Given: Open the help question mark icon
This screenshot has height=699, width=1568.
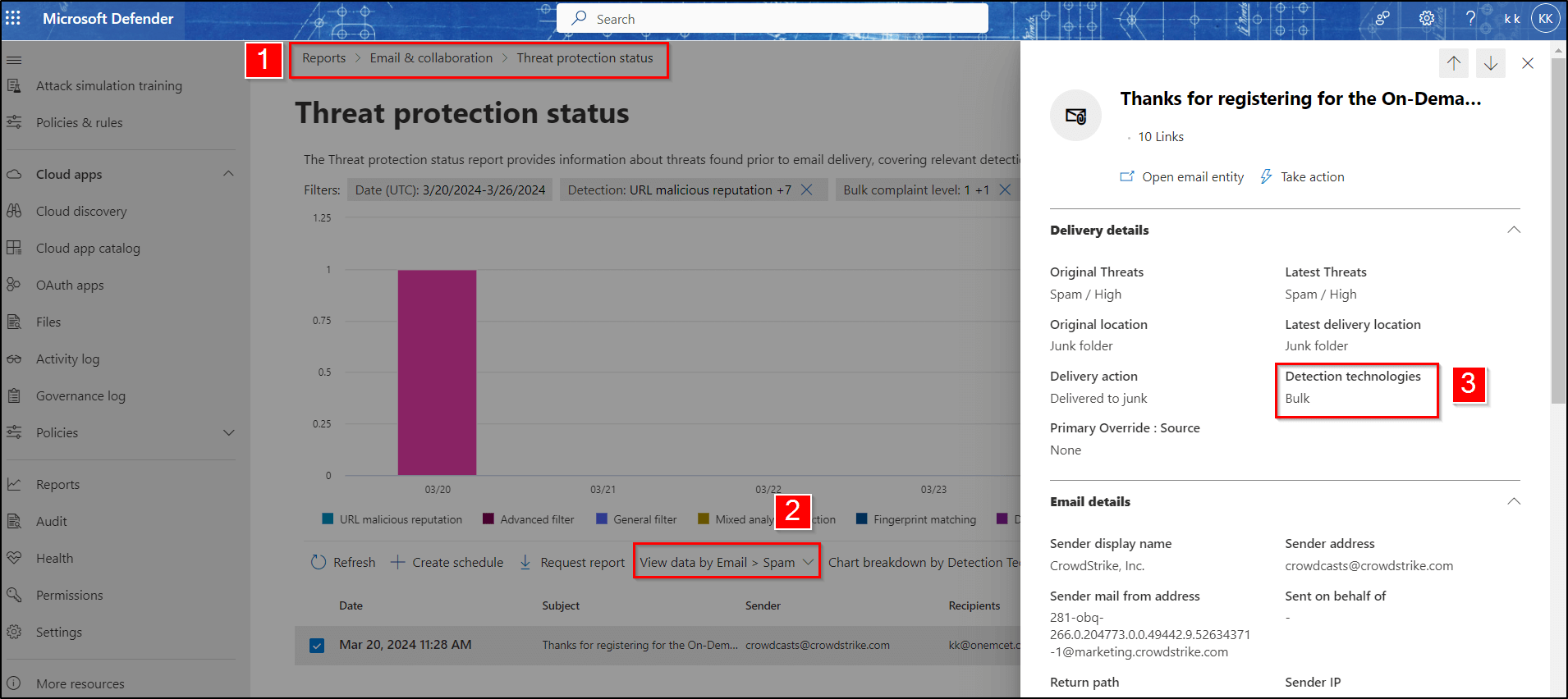Looking at the screenshot, I should pos(1470,18).
